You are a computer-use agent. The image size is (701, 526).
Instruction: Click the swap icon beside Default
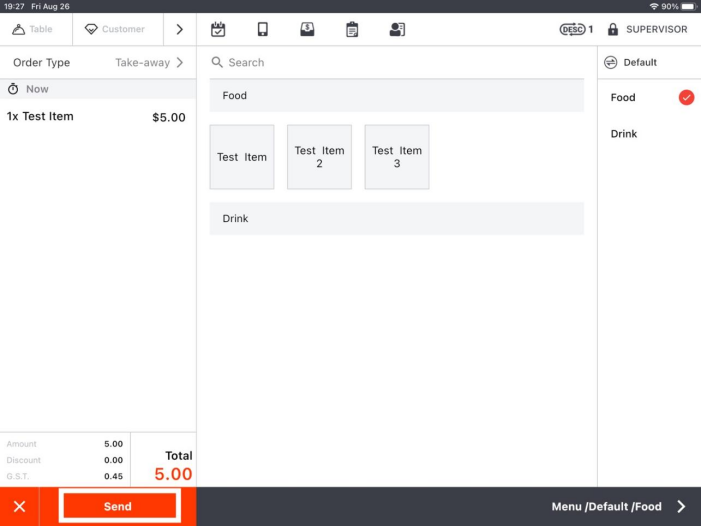pos(611,62)
